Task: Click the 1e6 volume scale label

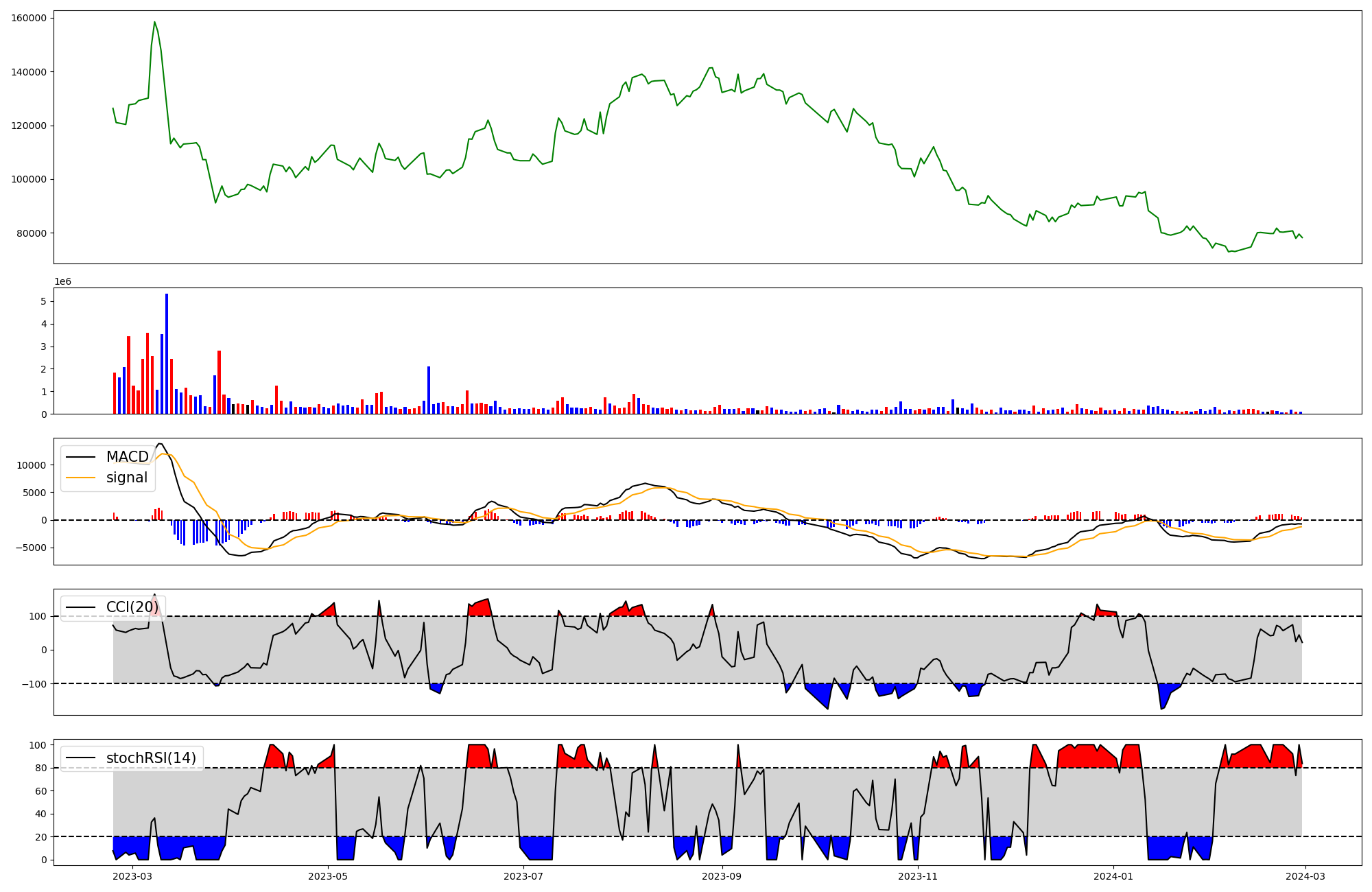Action: point(62,282)
